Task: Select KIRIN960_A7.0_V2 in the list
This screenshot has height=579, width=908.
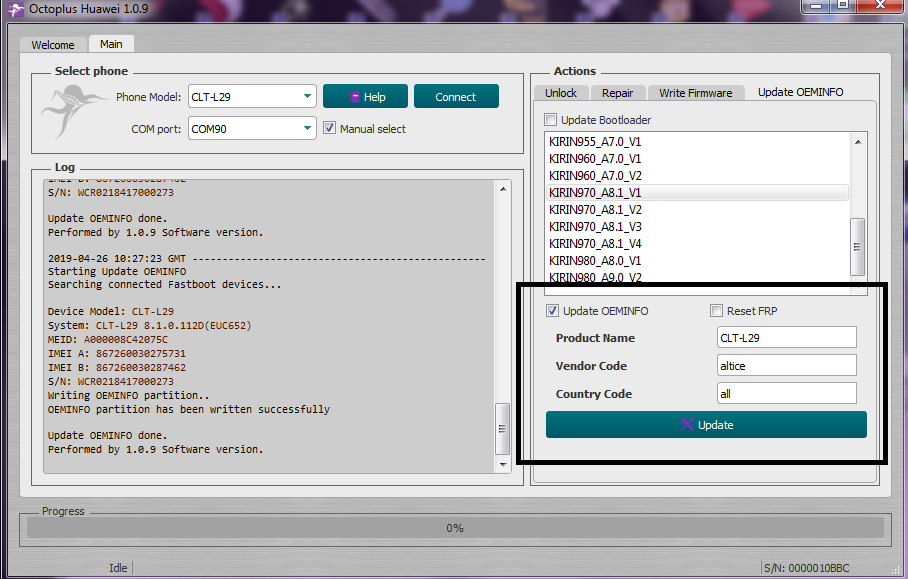Action: (x=698, y=175)
